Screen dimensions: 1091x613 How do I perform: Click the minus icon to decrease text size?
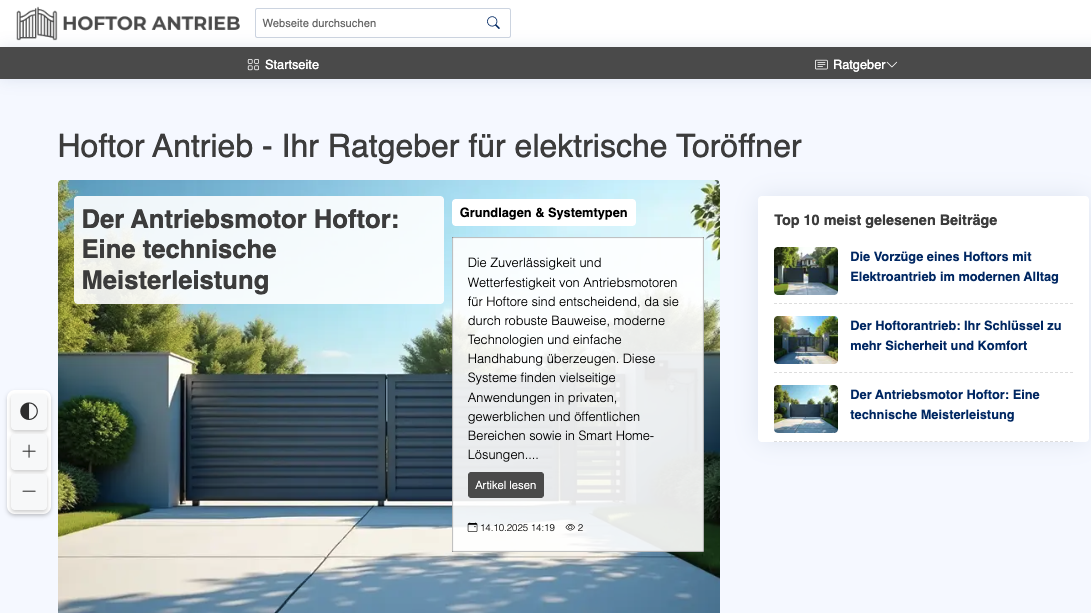point(29,491)
